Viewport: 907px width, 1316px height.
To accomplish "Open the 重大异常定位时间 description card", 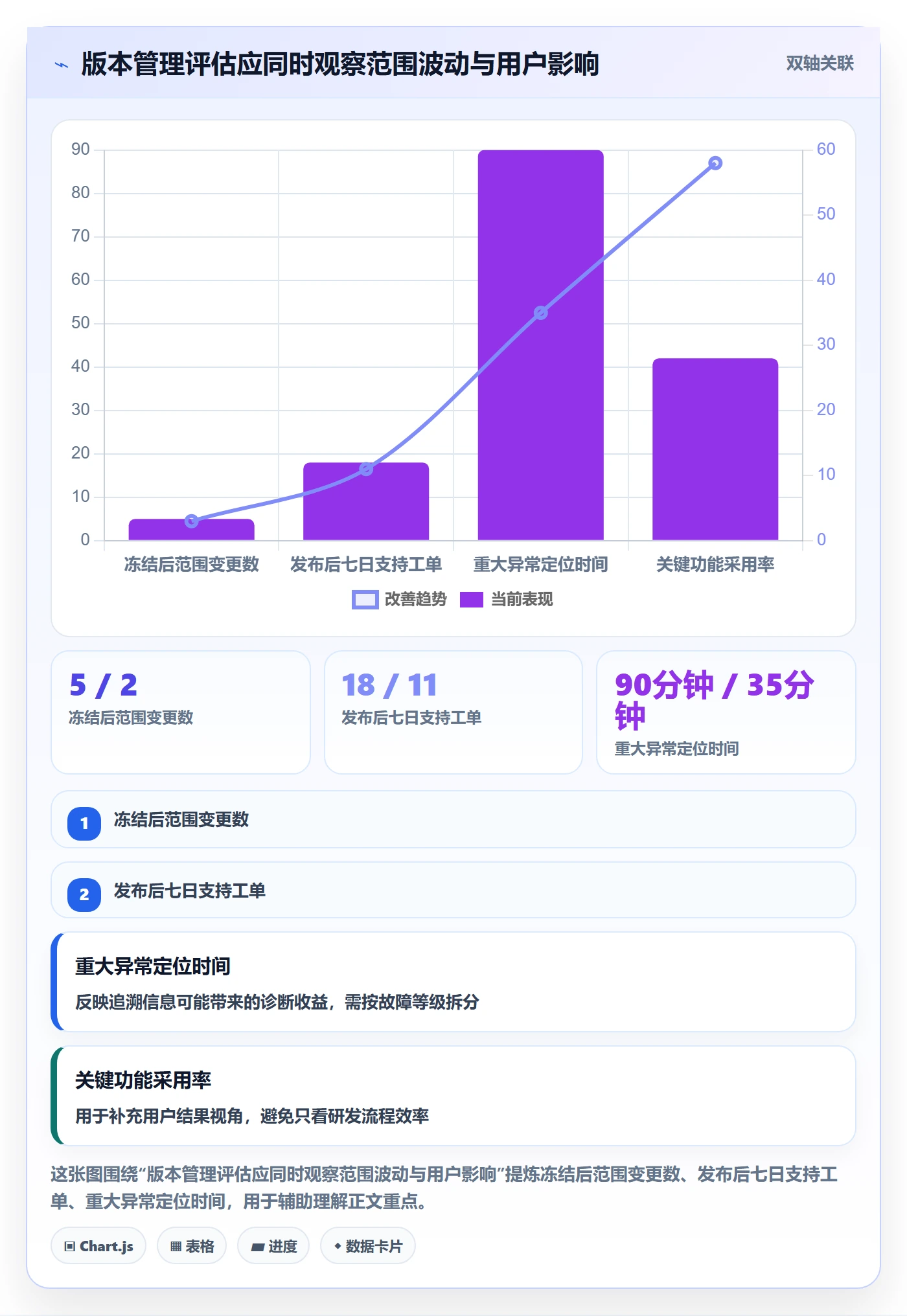I will (454, 982).
